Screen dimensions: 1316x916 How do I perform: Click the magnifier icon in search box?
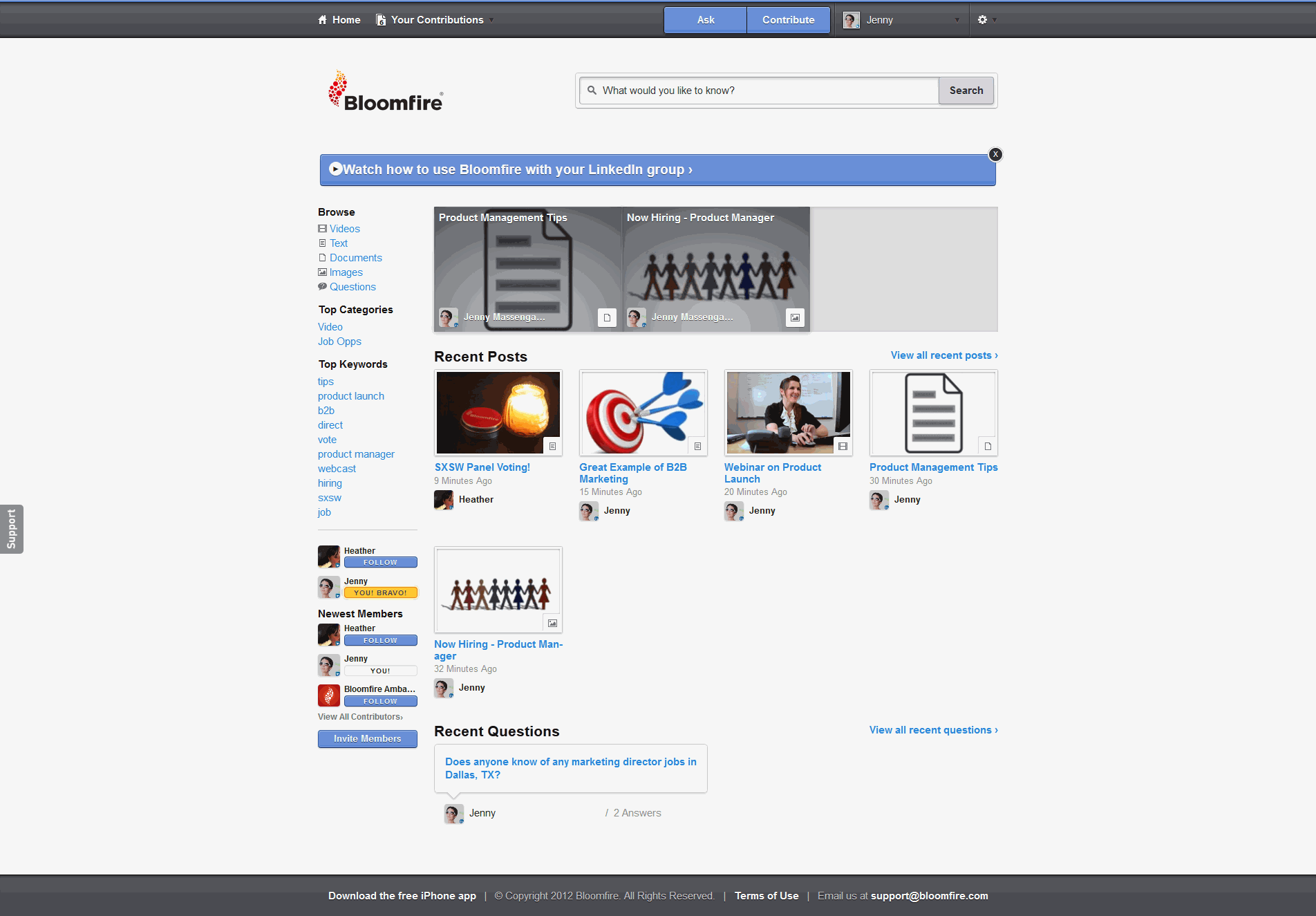(592, 90)
